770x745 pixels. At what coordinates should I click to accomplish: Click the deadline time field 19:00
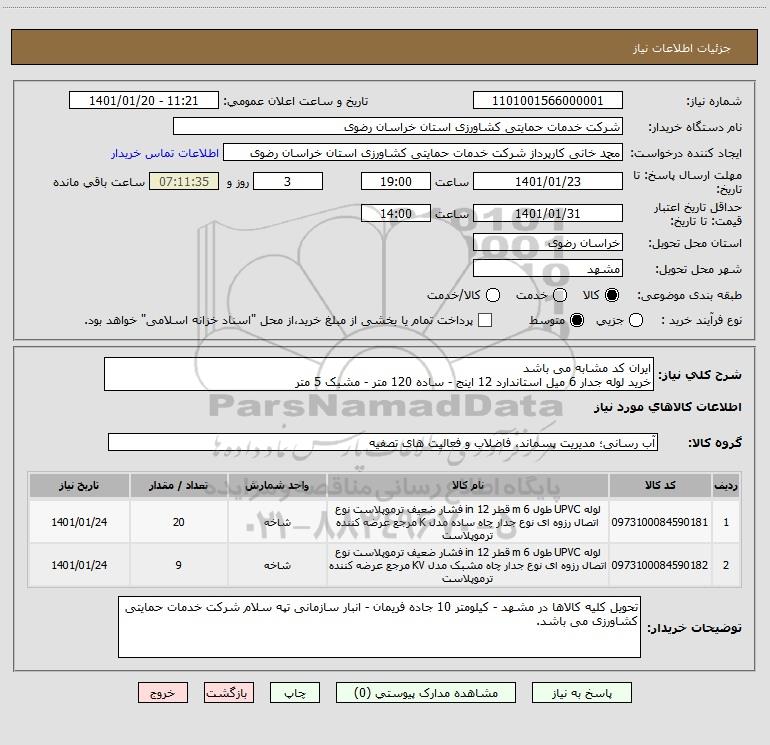click(396, 181)
